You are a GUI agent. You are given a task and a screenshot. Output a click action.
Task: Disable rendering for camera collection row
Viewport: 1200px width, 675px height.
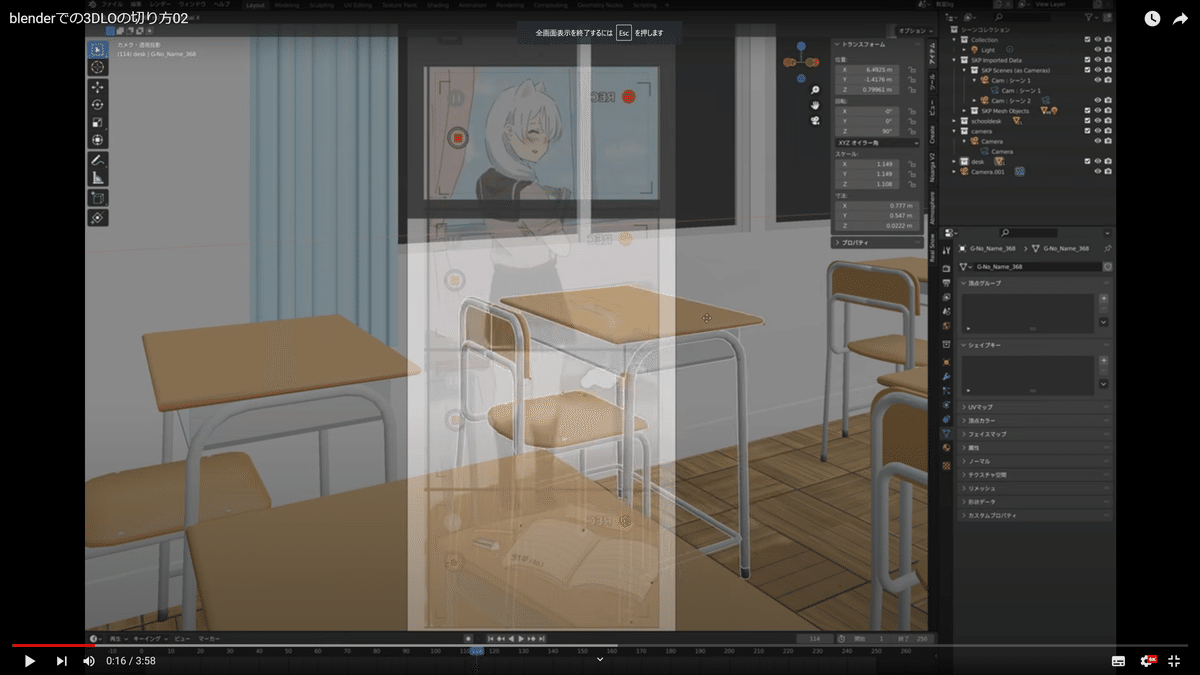(1108, 131)
